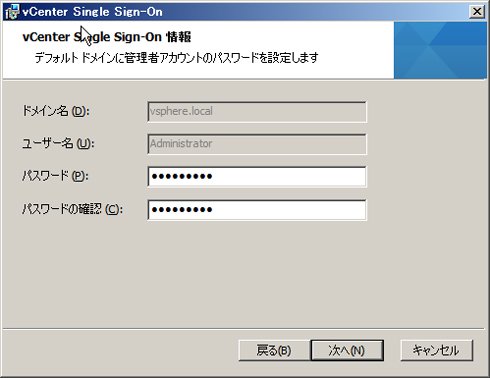Click the デフォルト ドメイン description text

click(x=177, y=58)
